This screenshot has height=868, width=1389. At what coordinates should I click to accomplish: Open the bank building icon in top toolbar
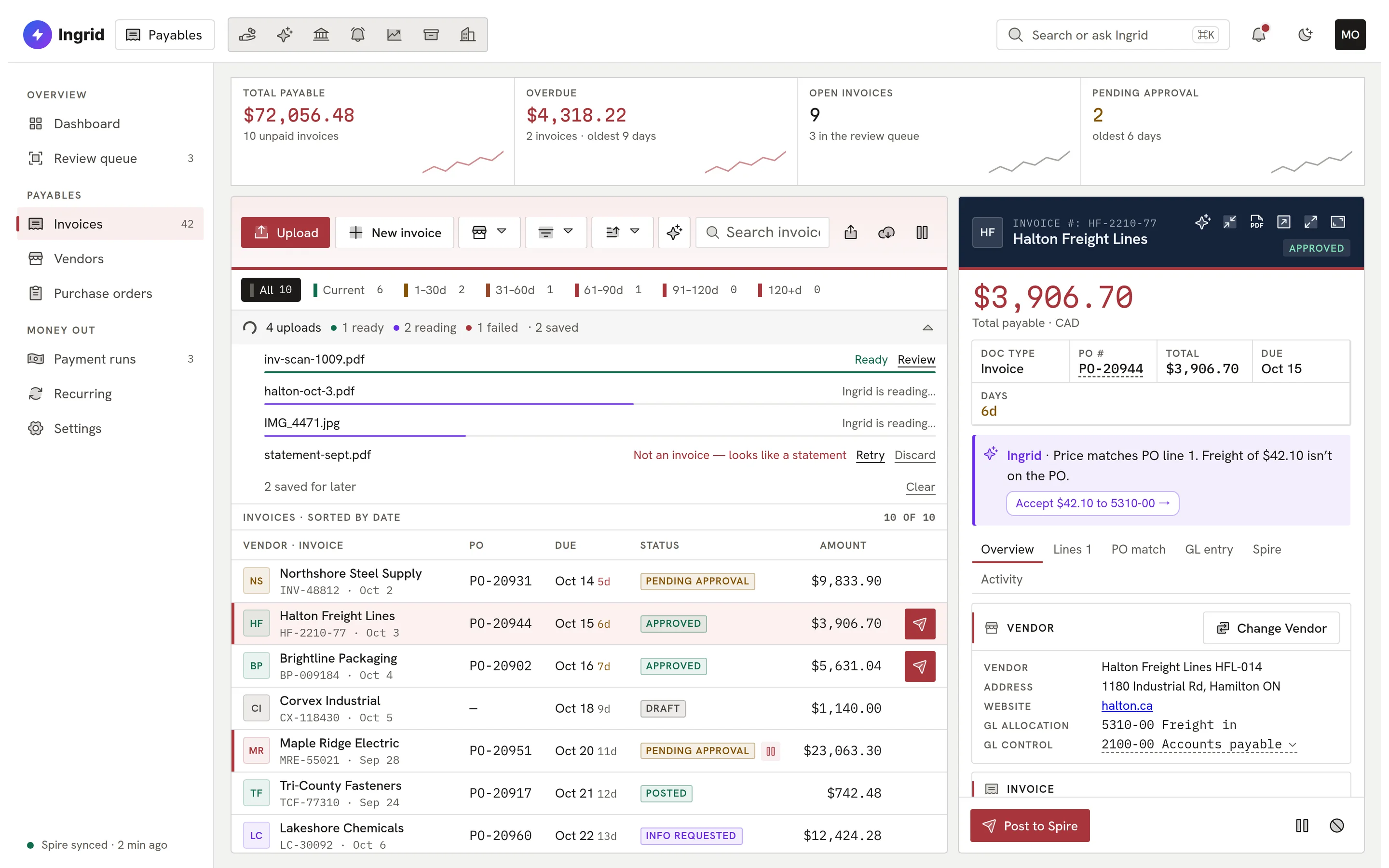321,35
